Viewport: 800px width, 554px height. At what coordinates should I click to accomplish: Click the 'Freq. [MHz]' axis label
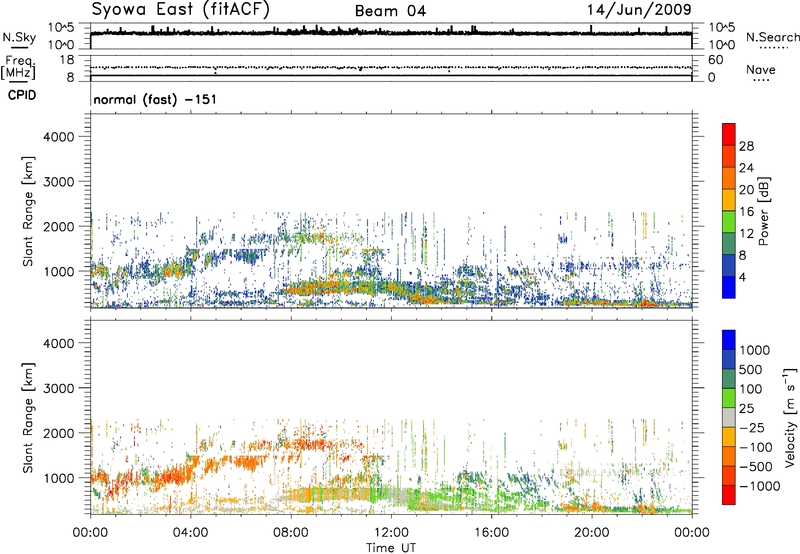19,68
